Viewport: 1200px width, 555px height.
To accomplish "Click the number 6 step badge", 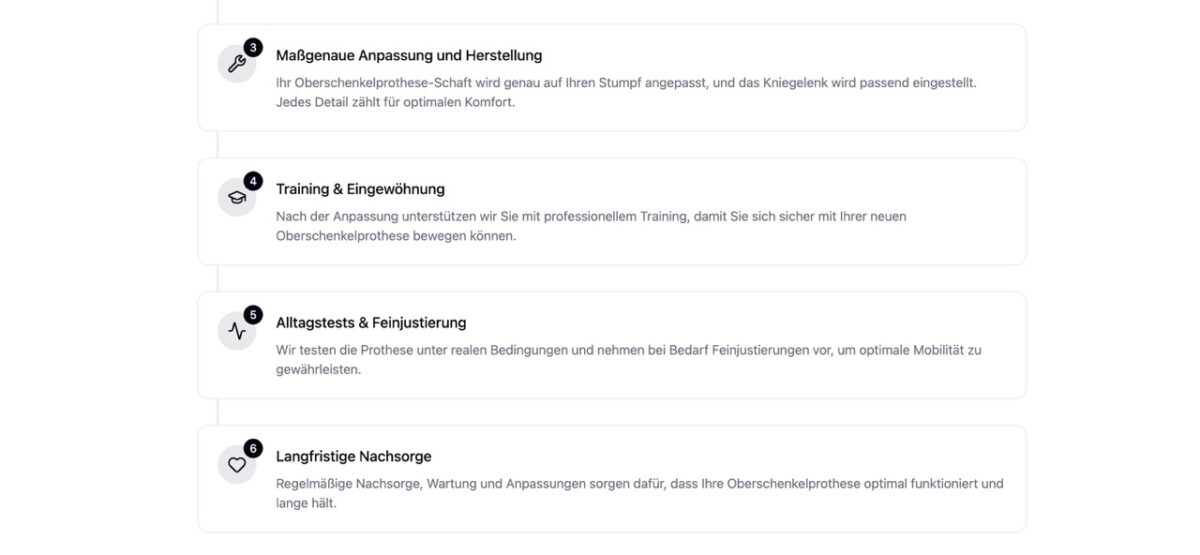I will [252, 448].
